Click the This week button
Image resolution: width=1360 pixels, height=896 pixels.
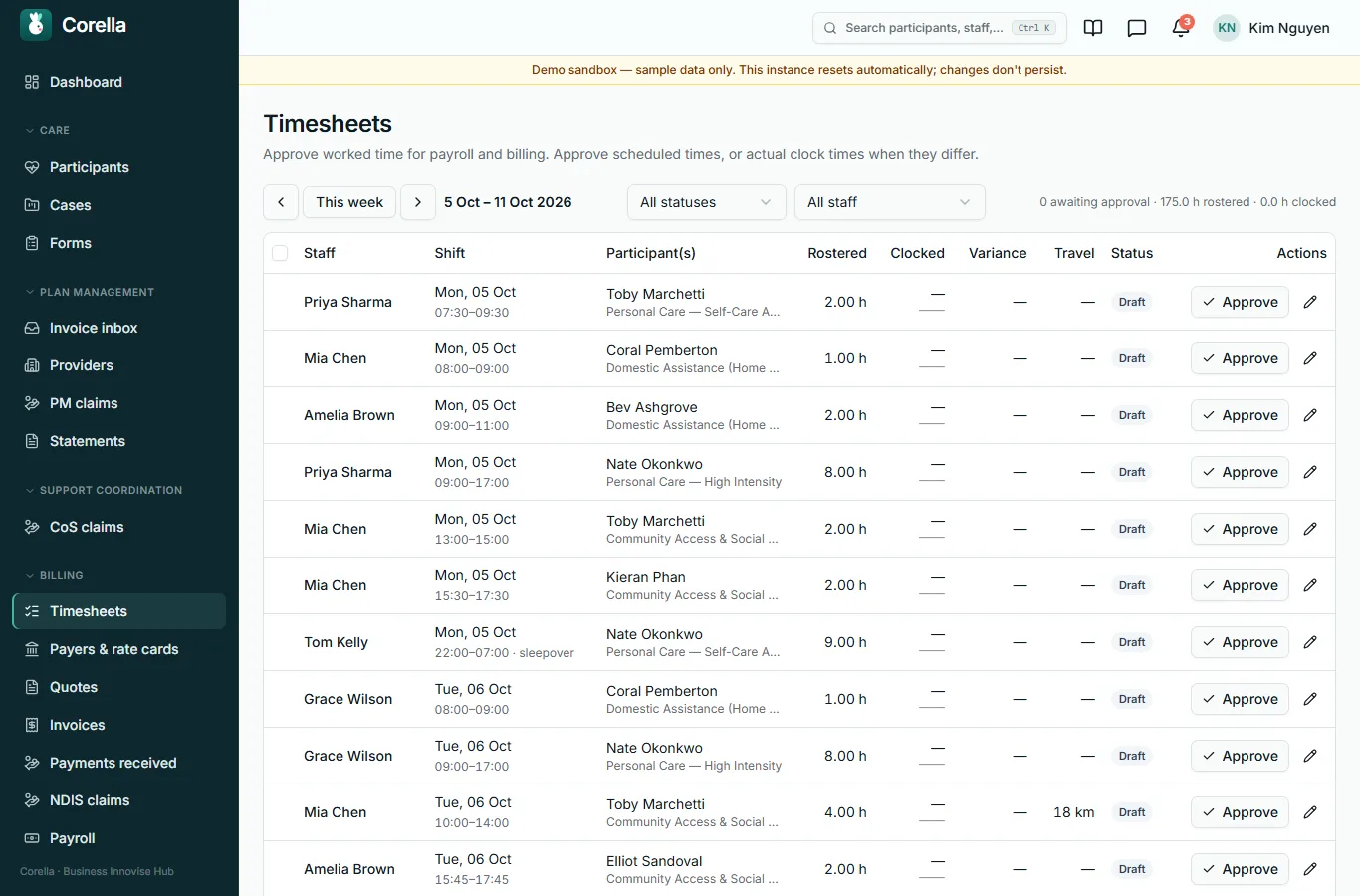349,202
